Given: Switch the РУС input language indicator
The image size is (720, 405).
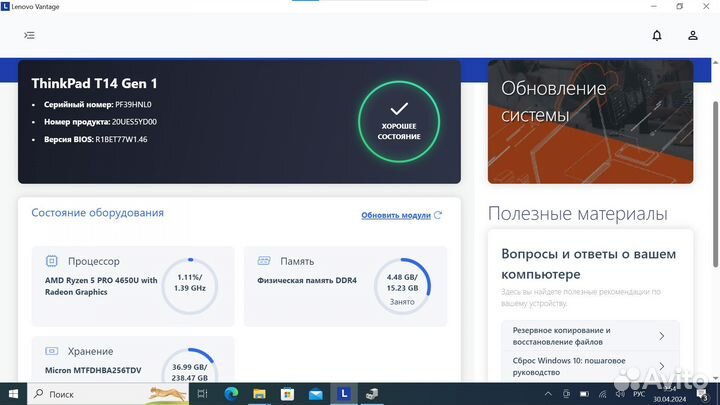Looking at the screenshot, I should (x=639, y=394).
